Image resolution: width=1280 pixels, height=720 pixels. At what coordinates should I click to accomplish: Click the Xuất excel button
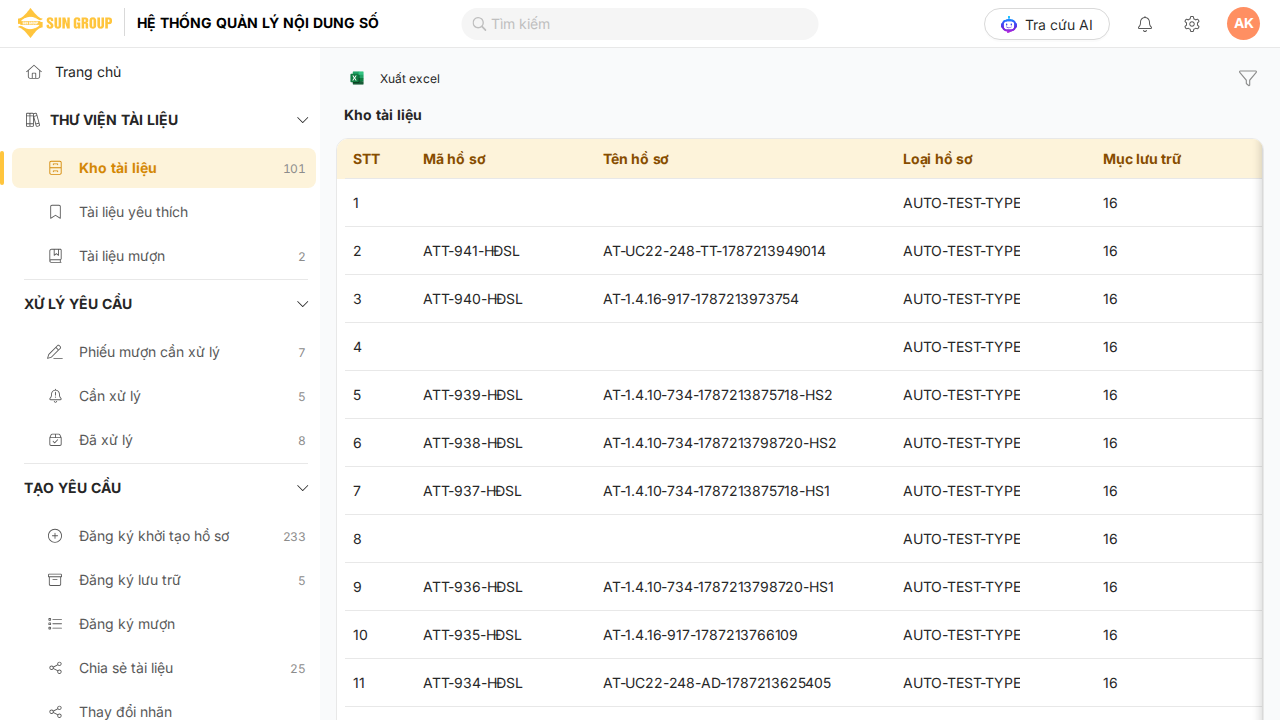point(395,78)
